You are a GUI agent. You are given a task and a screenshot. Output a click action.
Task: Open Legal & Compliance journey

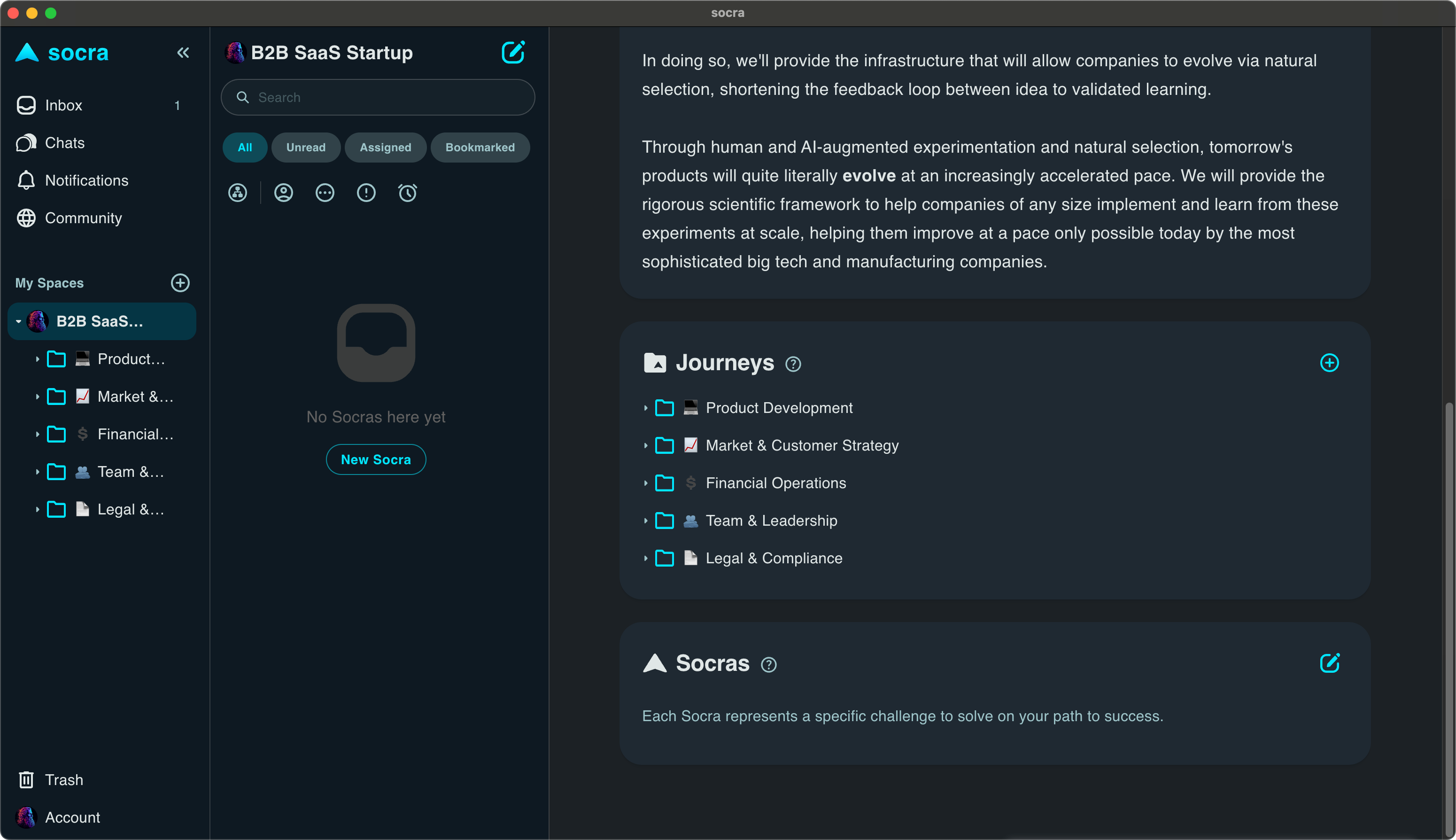tap(773, 559)
